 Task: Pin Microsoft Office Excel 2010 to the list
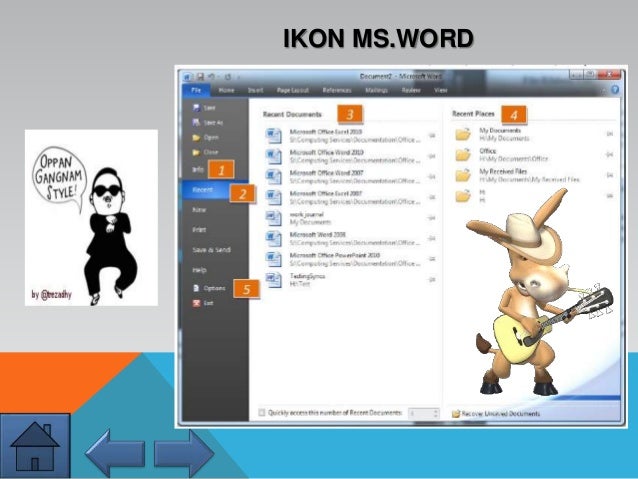point(432,136)
